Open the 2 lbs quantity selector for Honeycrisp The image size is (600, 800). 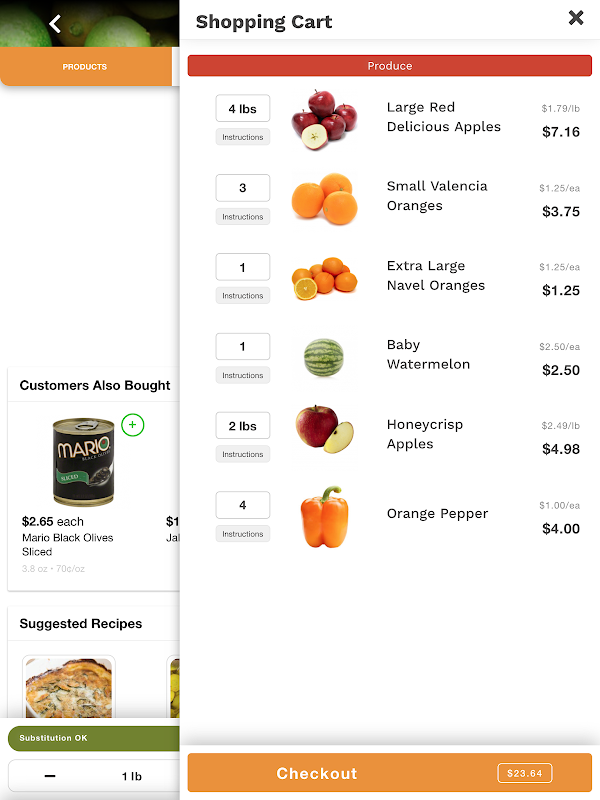pos(243,426)
